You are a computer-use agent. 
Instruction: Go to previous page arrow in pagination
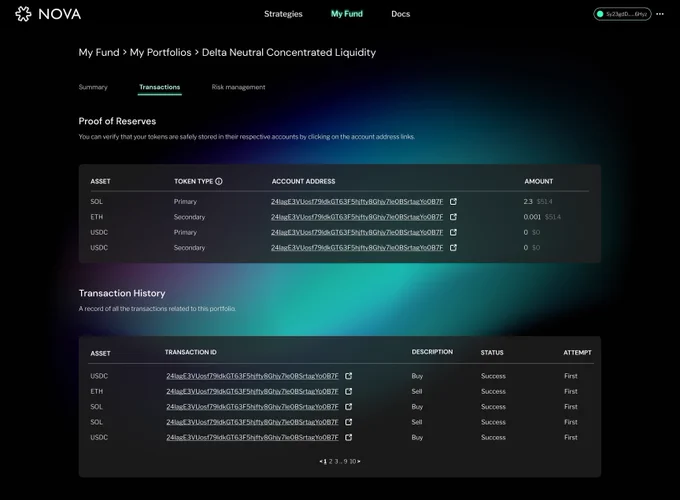[320, 461]
